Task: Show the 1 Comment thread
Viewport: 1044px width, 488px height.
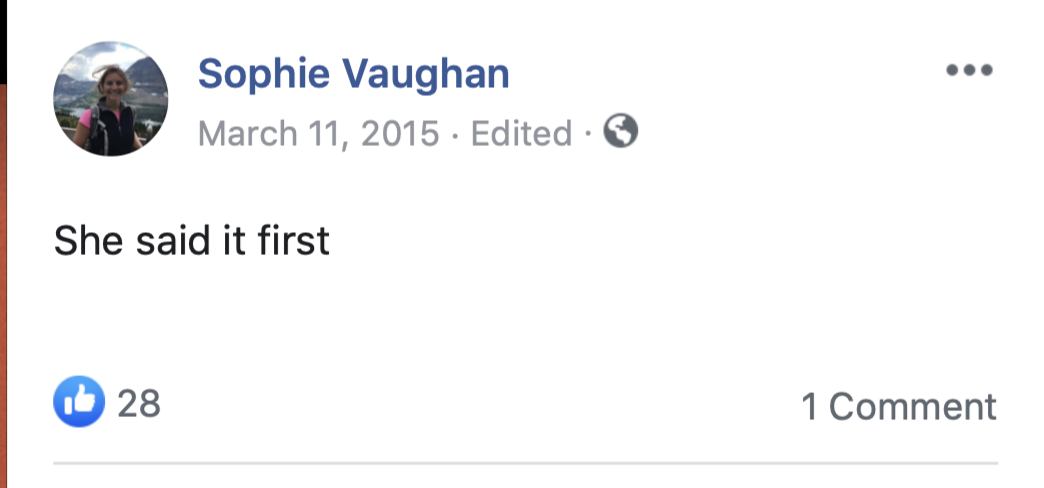Action: pos(898,406)
